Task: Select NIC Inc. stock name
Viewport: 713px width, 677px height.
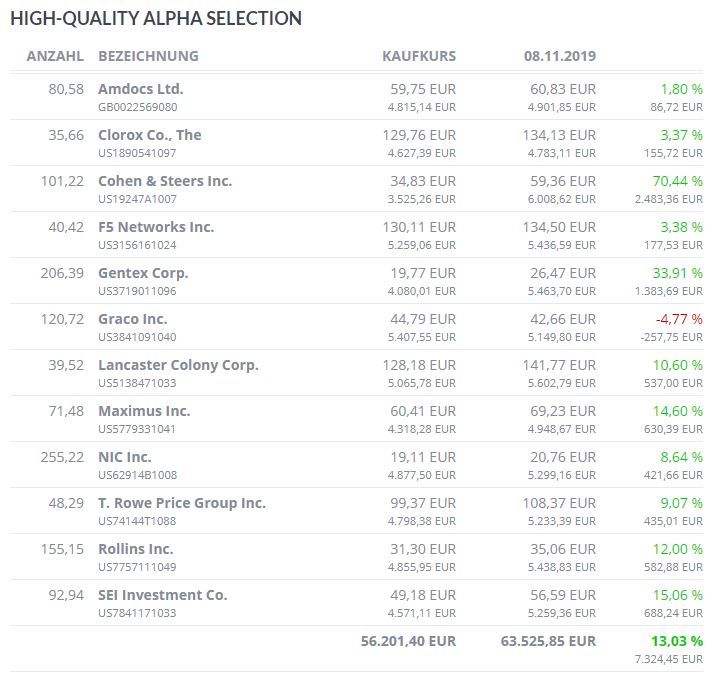Action: [x=125, y=457]
